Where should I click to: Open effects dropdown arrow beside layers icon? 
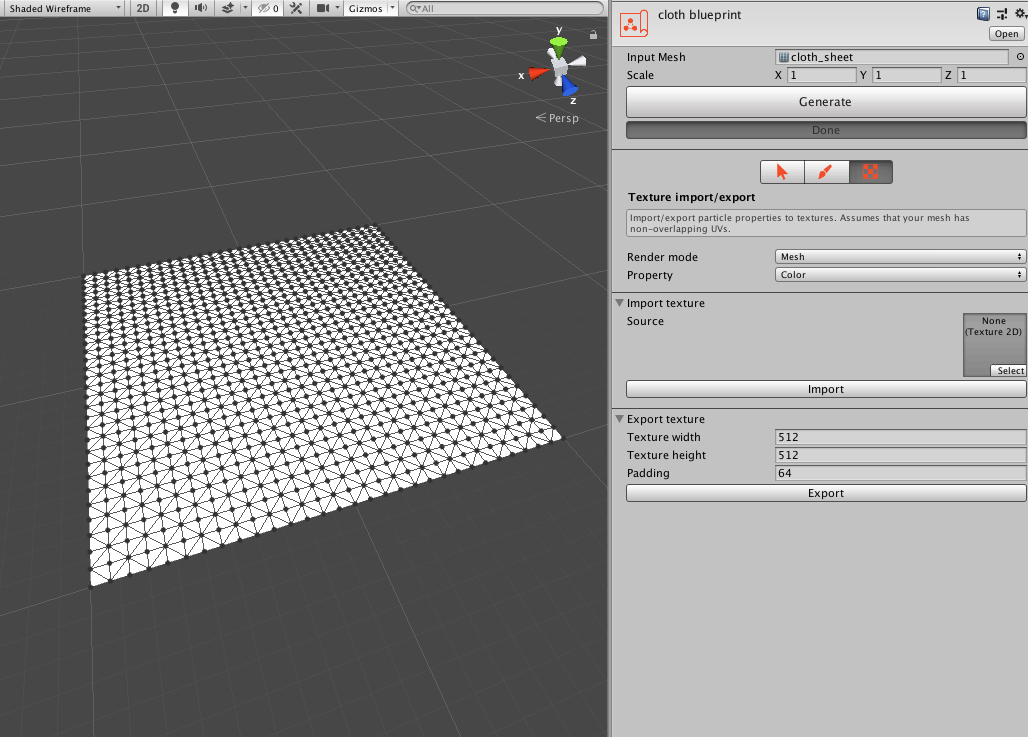[245, 9]
